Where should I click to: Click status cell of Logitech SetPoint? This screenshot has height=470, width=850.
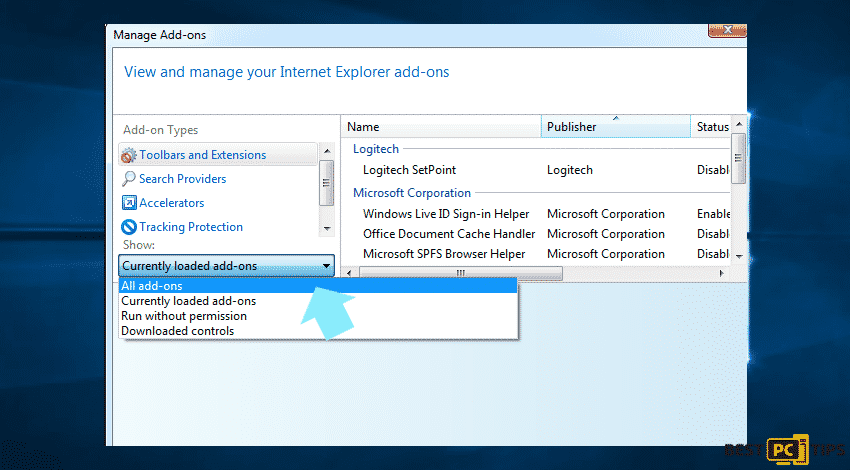coord(713,170)
